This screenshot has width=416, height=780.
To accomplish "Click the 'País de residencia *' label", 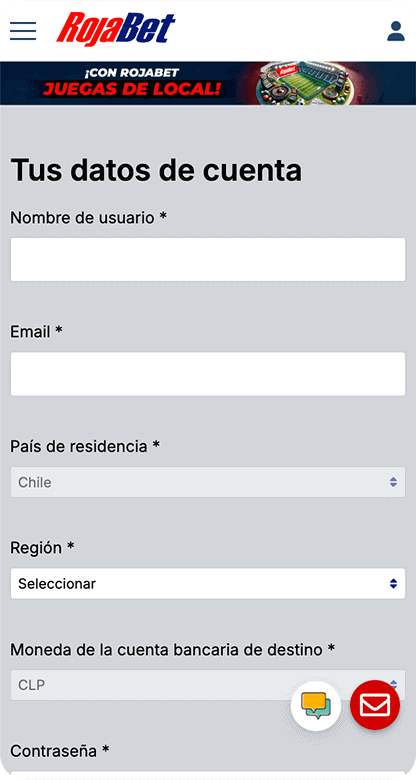I will [85, 446].
